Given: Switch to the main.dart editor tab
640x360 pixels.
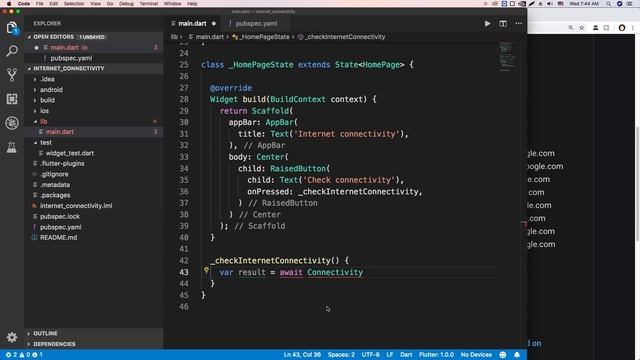Looking at the screenshot, I should point(192,24).
